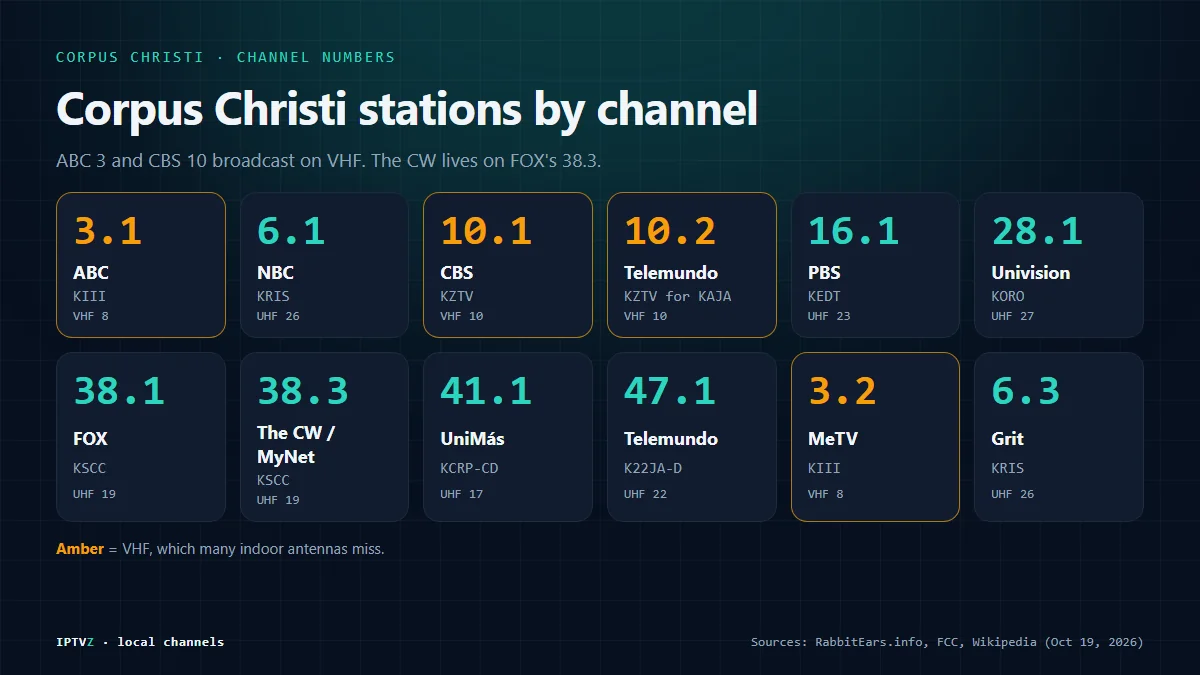Click the FOX station name
Viewport: 1200px width, 675px height.
click(90, 439)
